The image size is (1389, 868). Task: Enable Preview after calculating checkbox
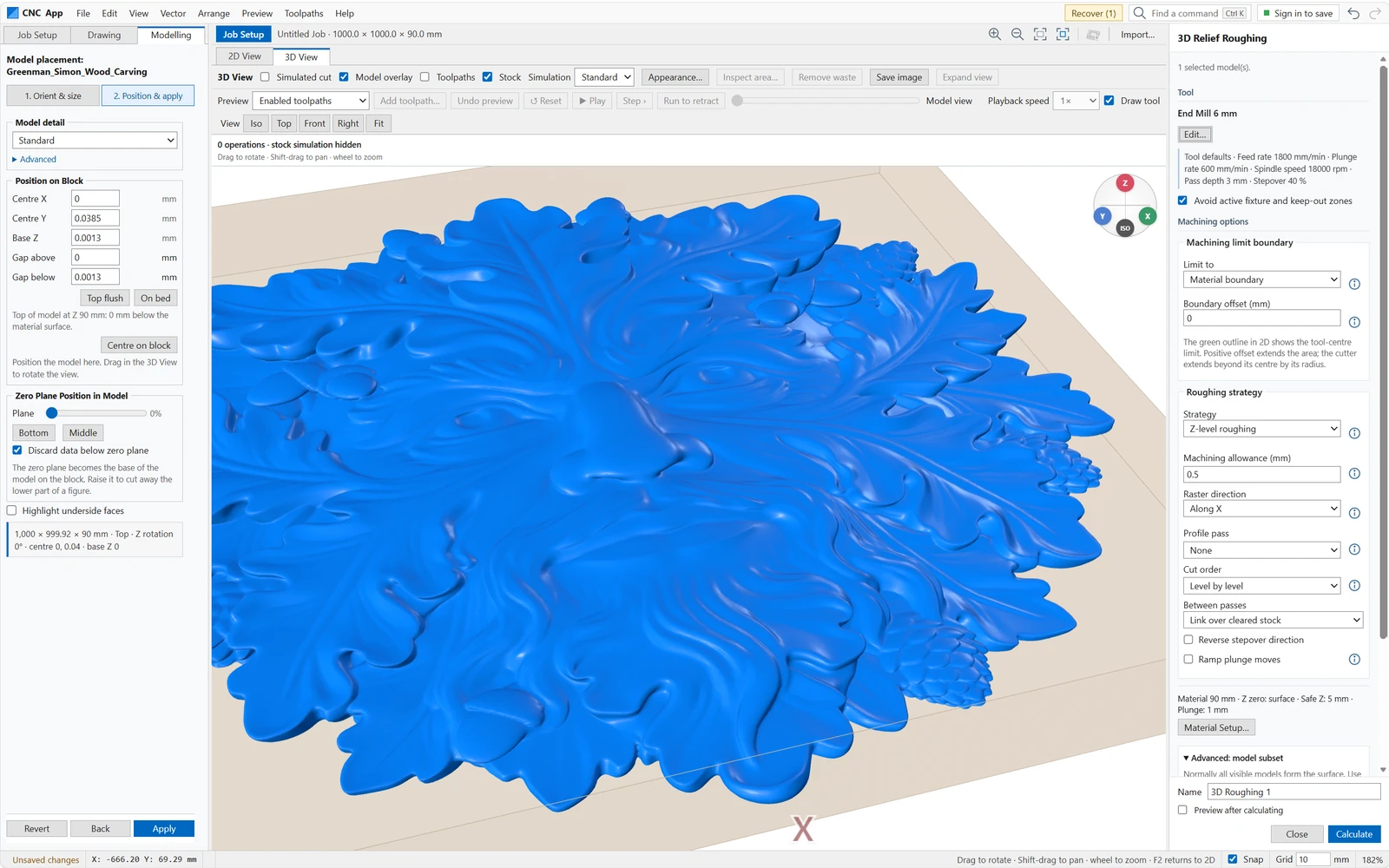tap(1182, 810)
